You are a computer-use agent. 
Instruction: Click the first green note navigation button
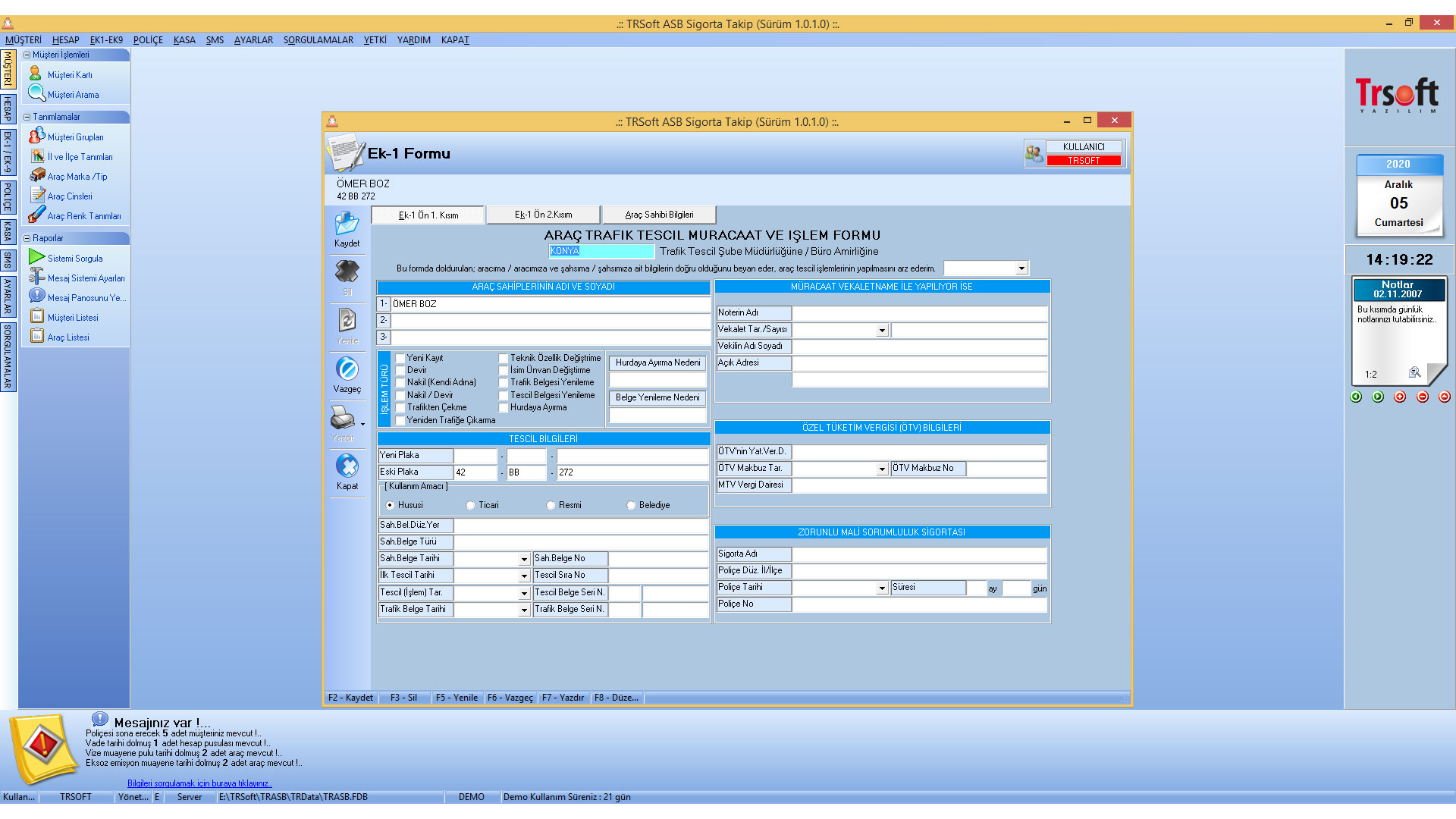point(1356,397)
